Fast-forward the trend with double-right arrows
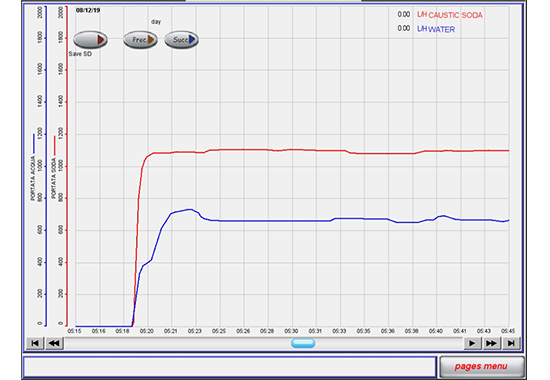 click(491, 343)
